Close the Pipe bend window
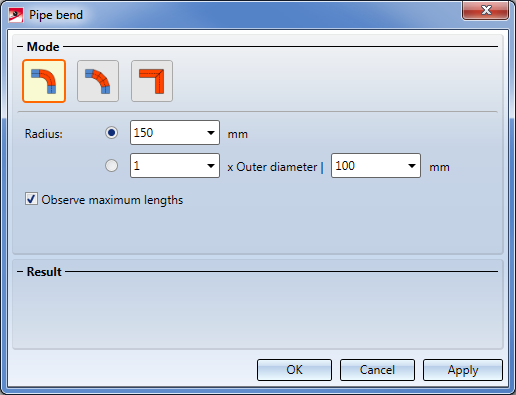Image resolution: width=516 pixels, height=395 pixels. pyautogui.click(x=486, y=10)
